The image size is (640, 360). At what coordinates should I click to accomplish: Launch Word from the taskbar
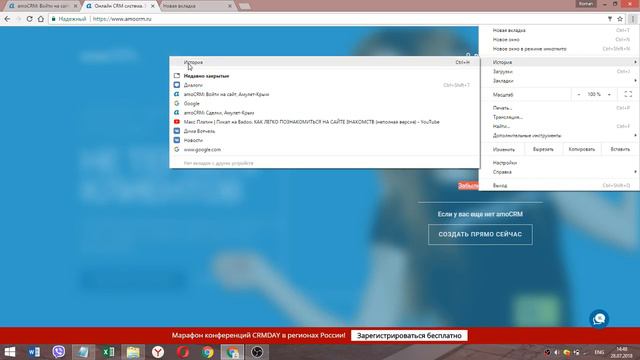click(x=34, y=352)
